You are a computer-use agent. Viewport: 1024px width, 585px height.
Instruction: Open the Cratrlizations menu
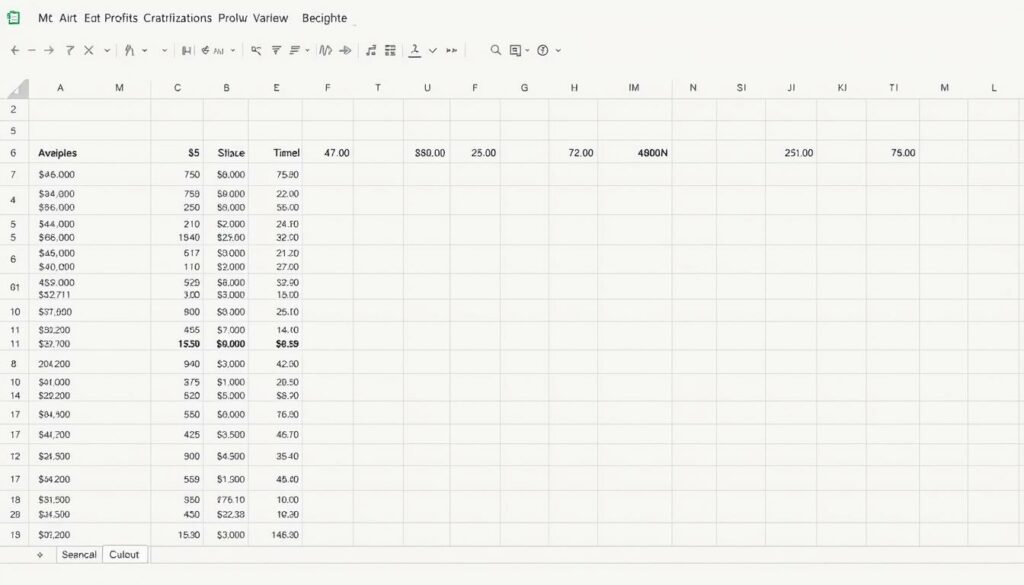178,18
